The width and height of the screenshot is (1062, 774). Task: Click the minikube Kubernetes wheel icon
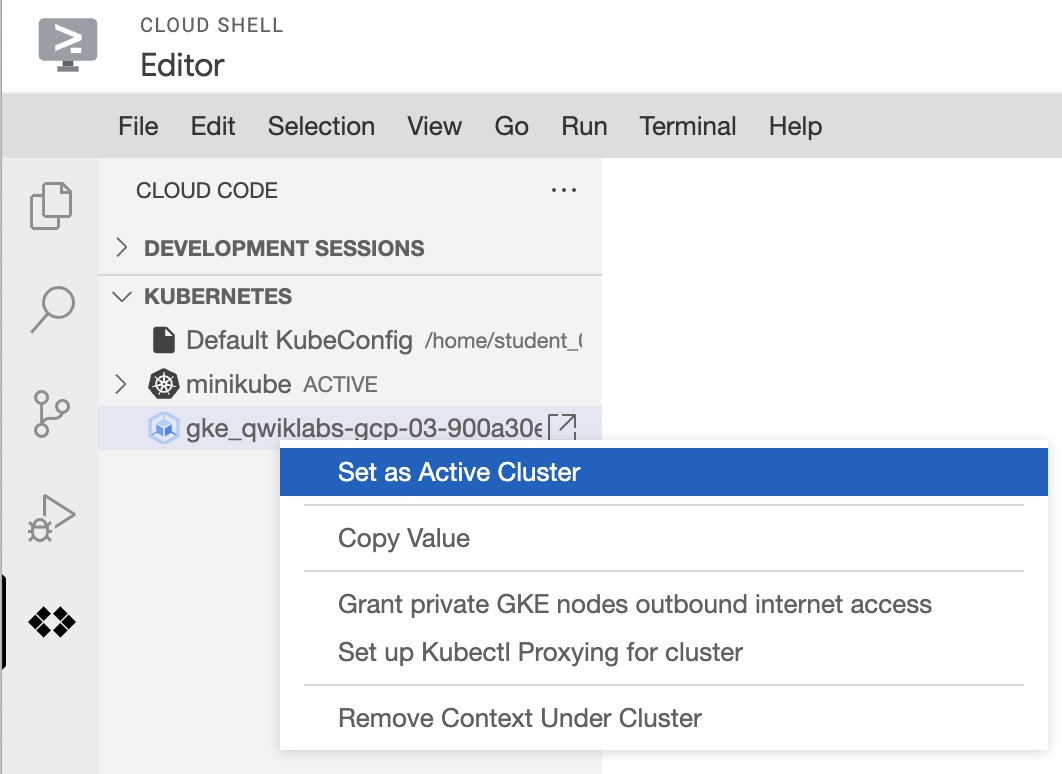click(163, 384)
